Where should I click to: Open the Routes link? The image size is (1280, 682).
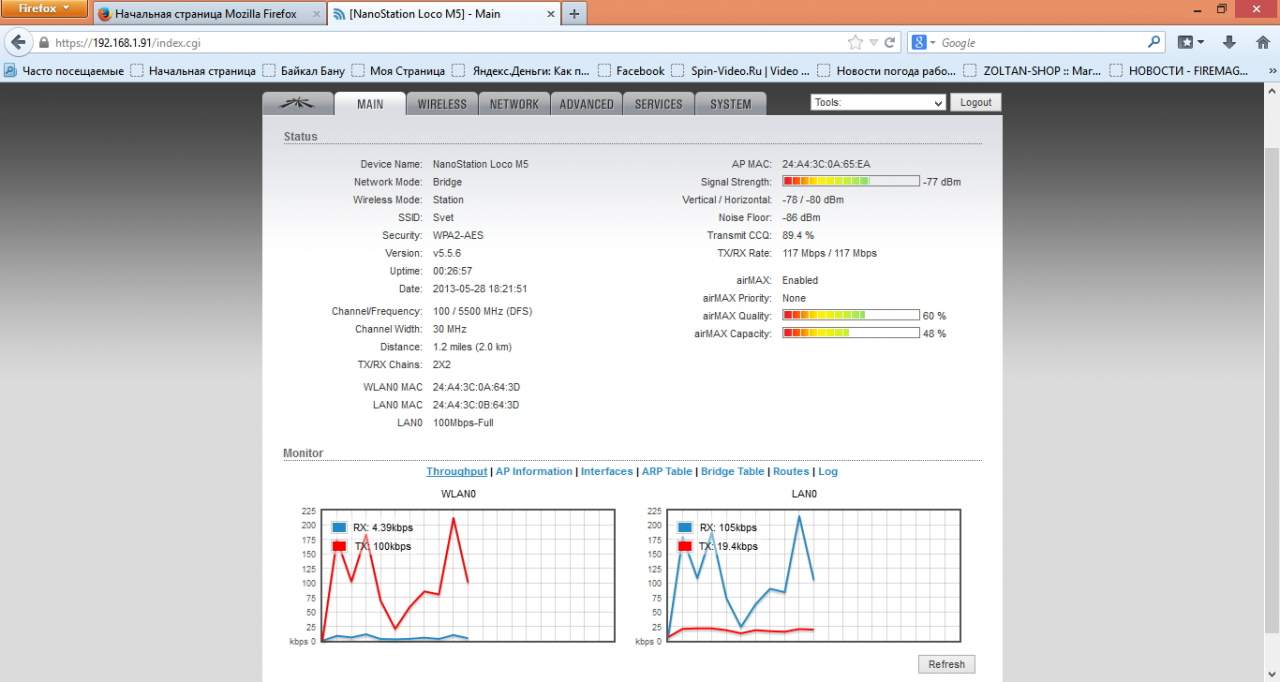pos(791,471)
